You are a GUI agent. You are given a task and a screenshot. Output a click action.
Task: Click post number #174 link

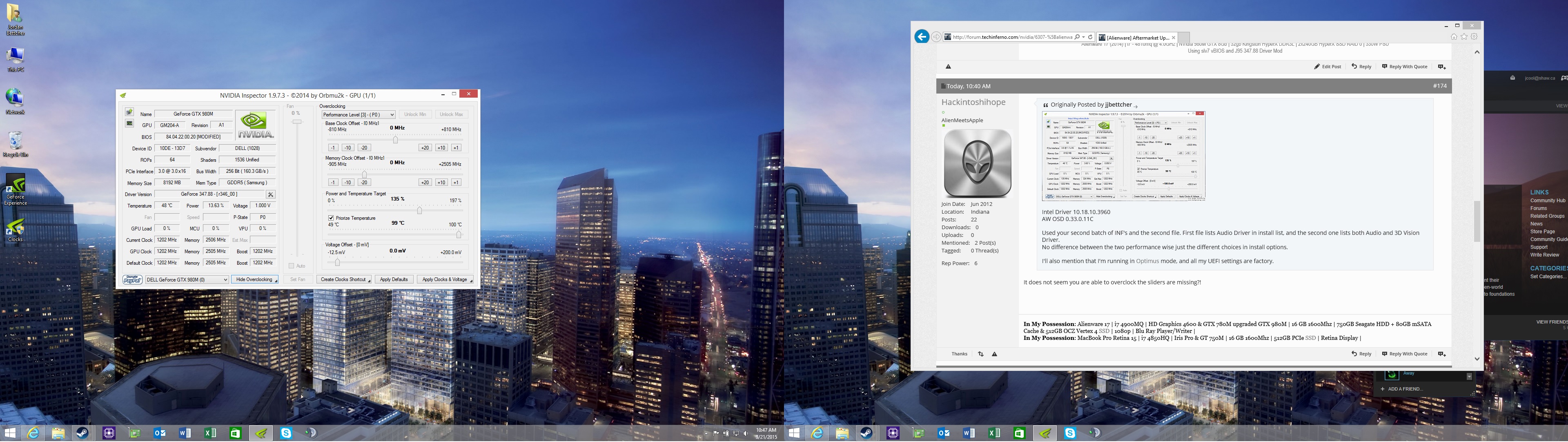pyautogui.click(x=1439, y=87)
